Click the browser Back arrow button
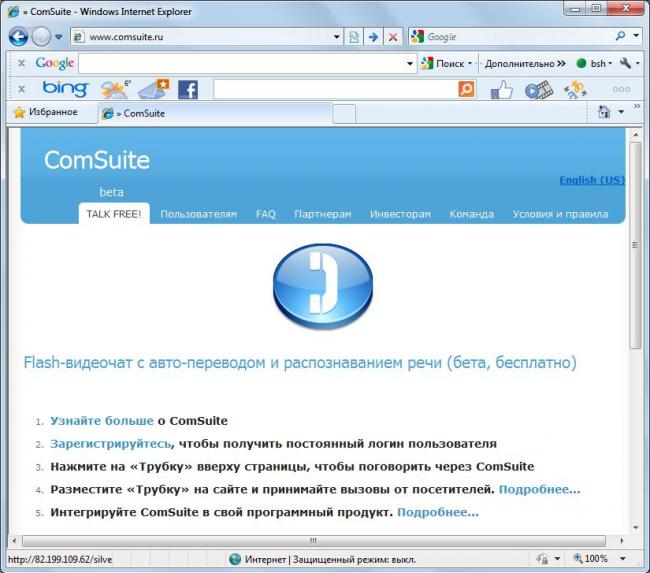 18,37
